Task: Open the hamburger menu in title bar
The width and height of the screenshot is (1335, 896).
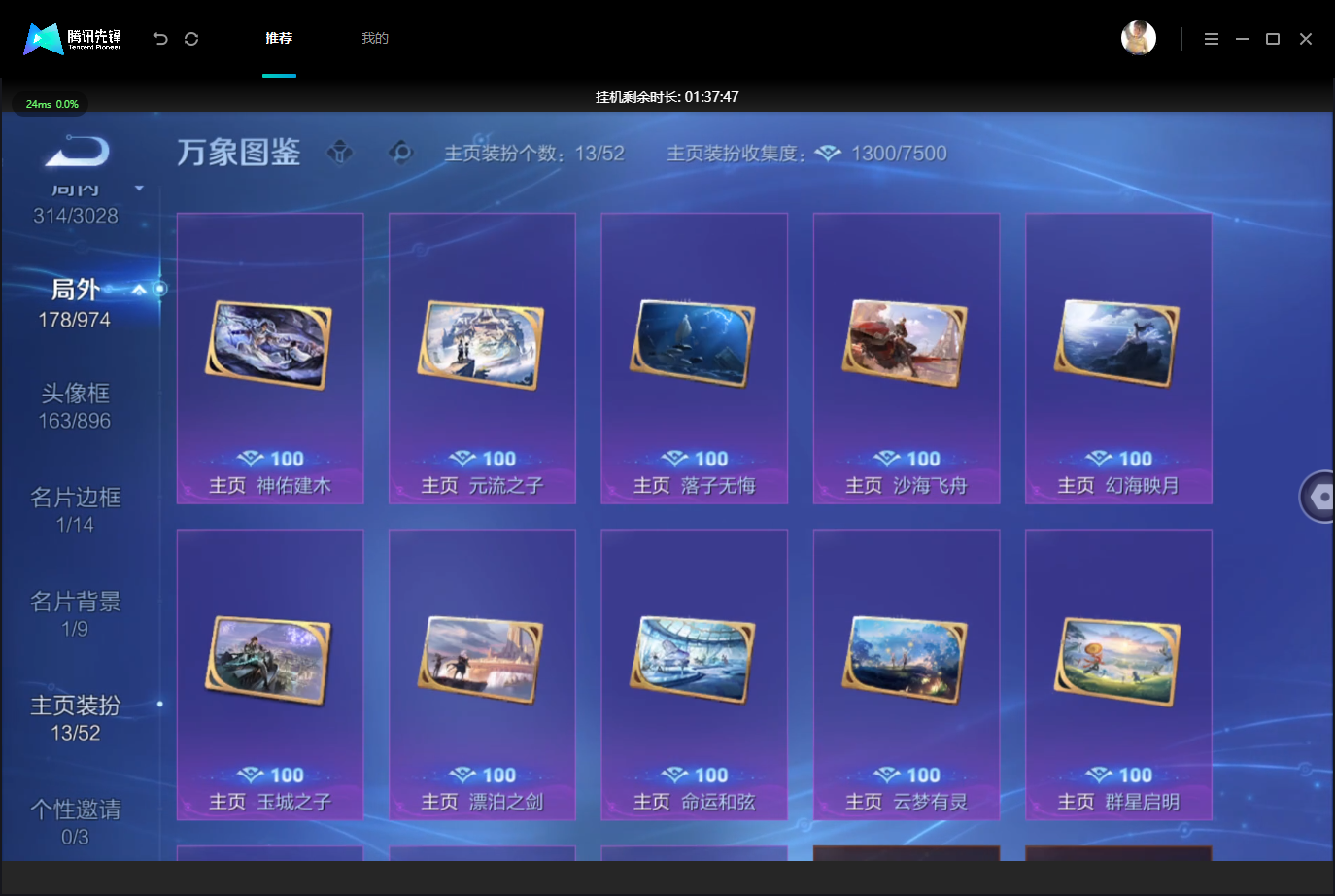Action: [1212, 39]
